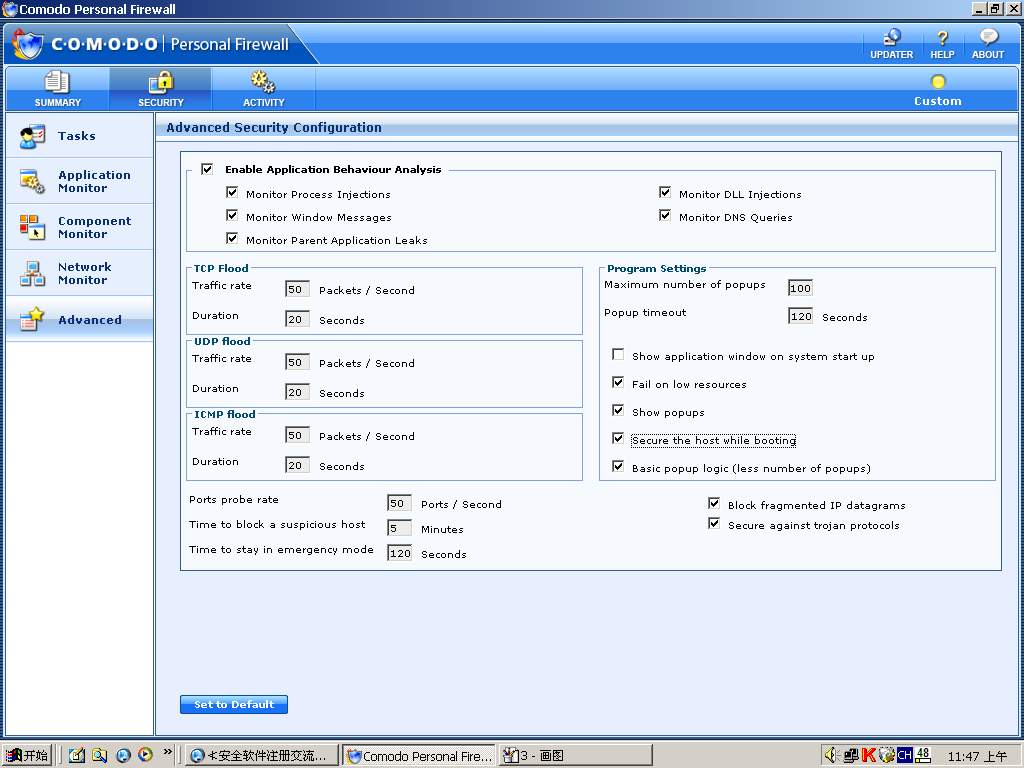Click ICMP flood traffic rate field

tap(297, 436)
